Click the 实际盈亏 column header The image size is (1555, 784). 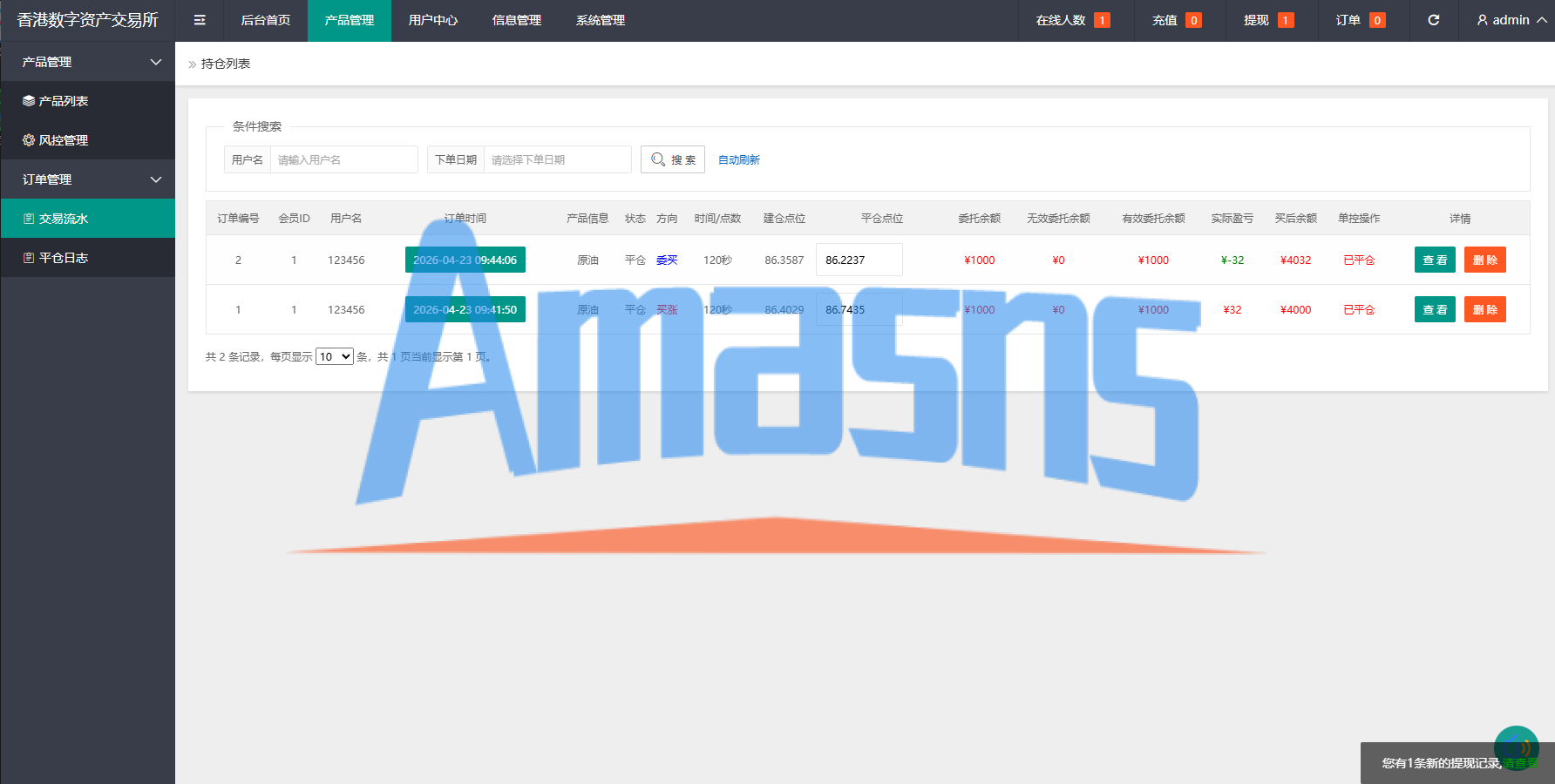[1232, 218]
